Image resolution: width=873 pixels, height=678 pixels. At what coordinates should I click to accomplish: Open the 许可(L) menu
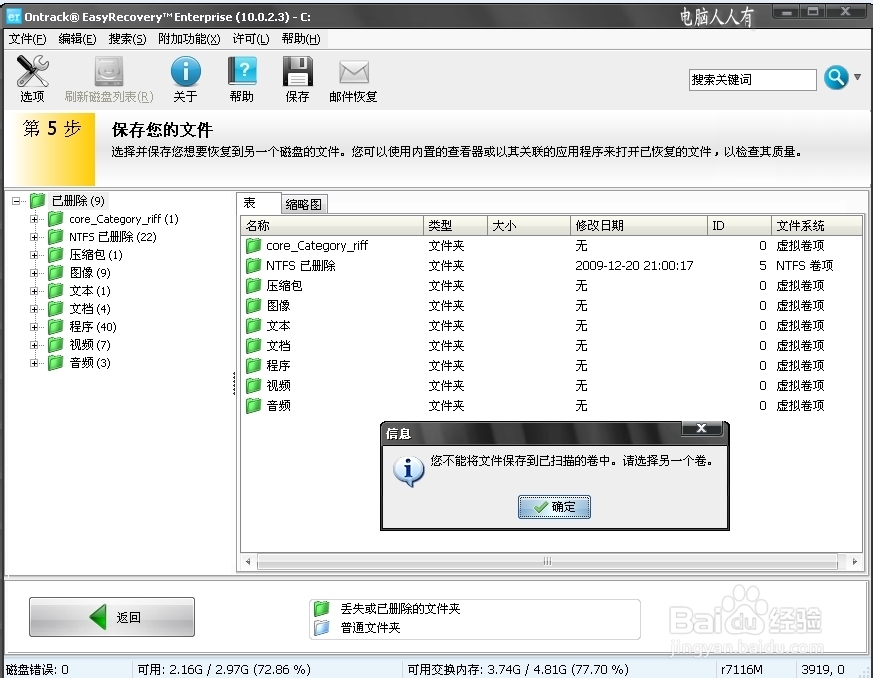[251, 38]
